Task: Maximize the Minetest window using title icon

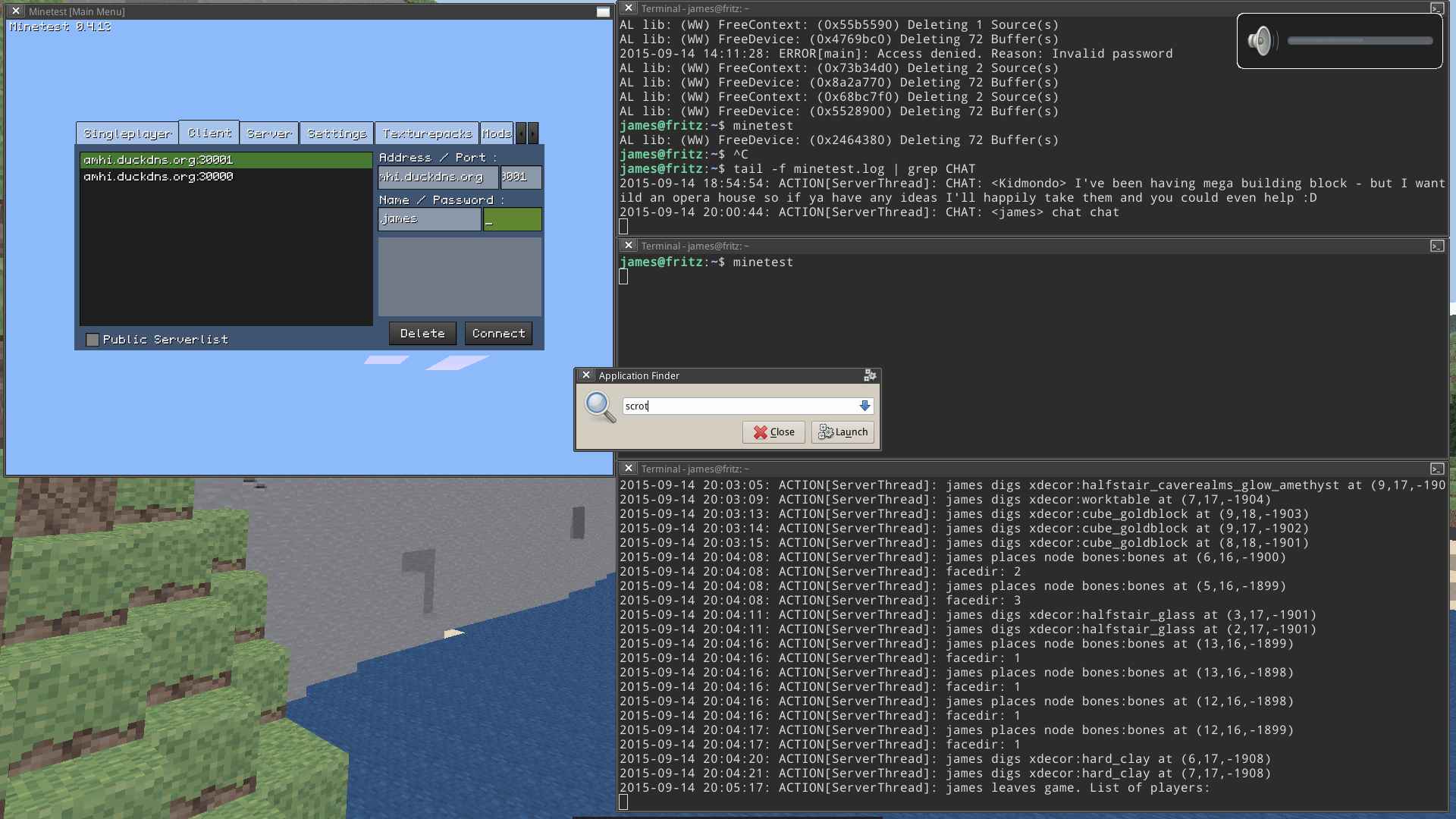Action: click(x=603, y=11)
